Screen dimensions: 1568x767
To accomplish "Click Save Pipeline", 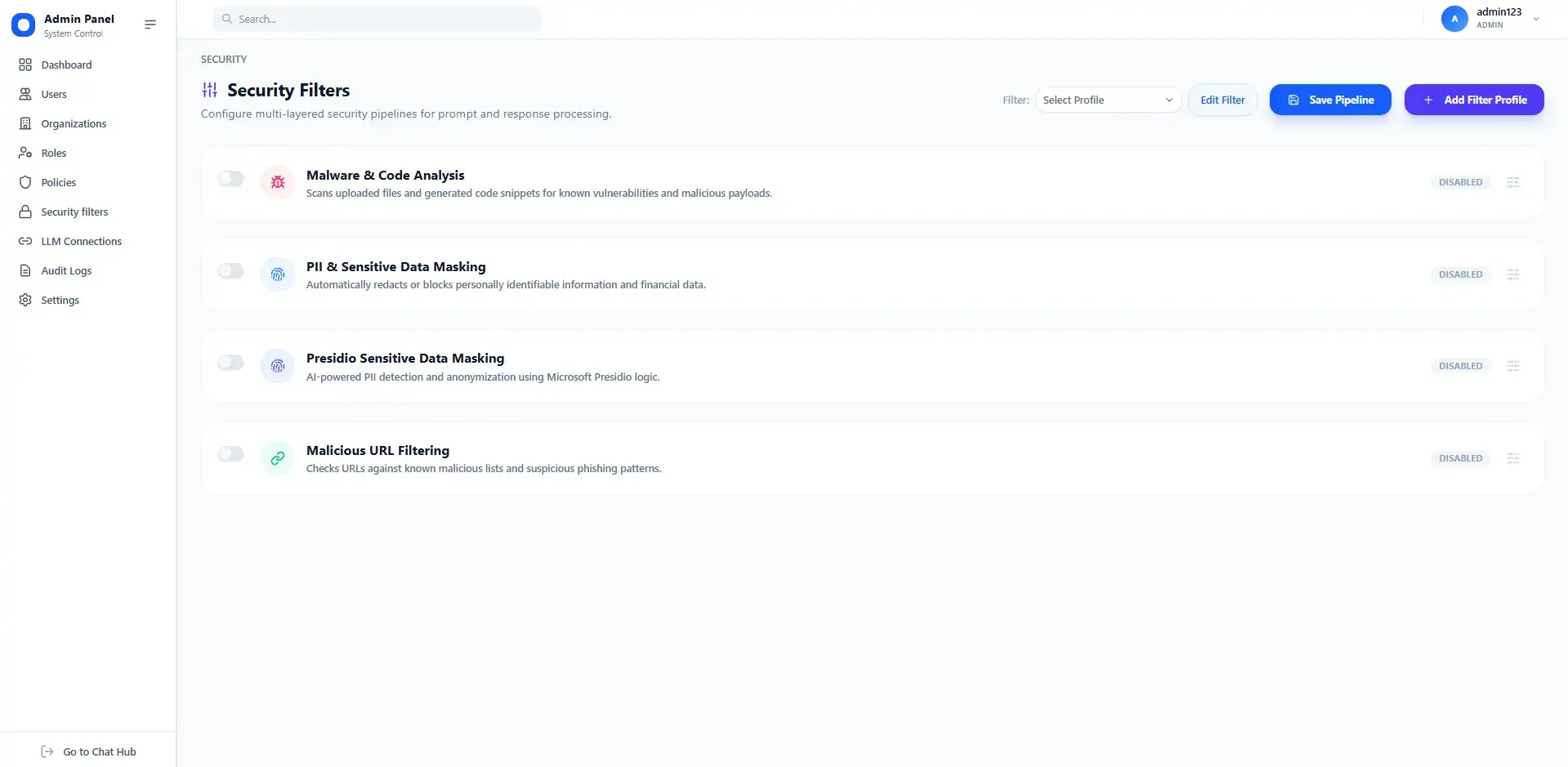I will coord(1330,100).
